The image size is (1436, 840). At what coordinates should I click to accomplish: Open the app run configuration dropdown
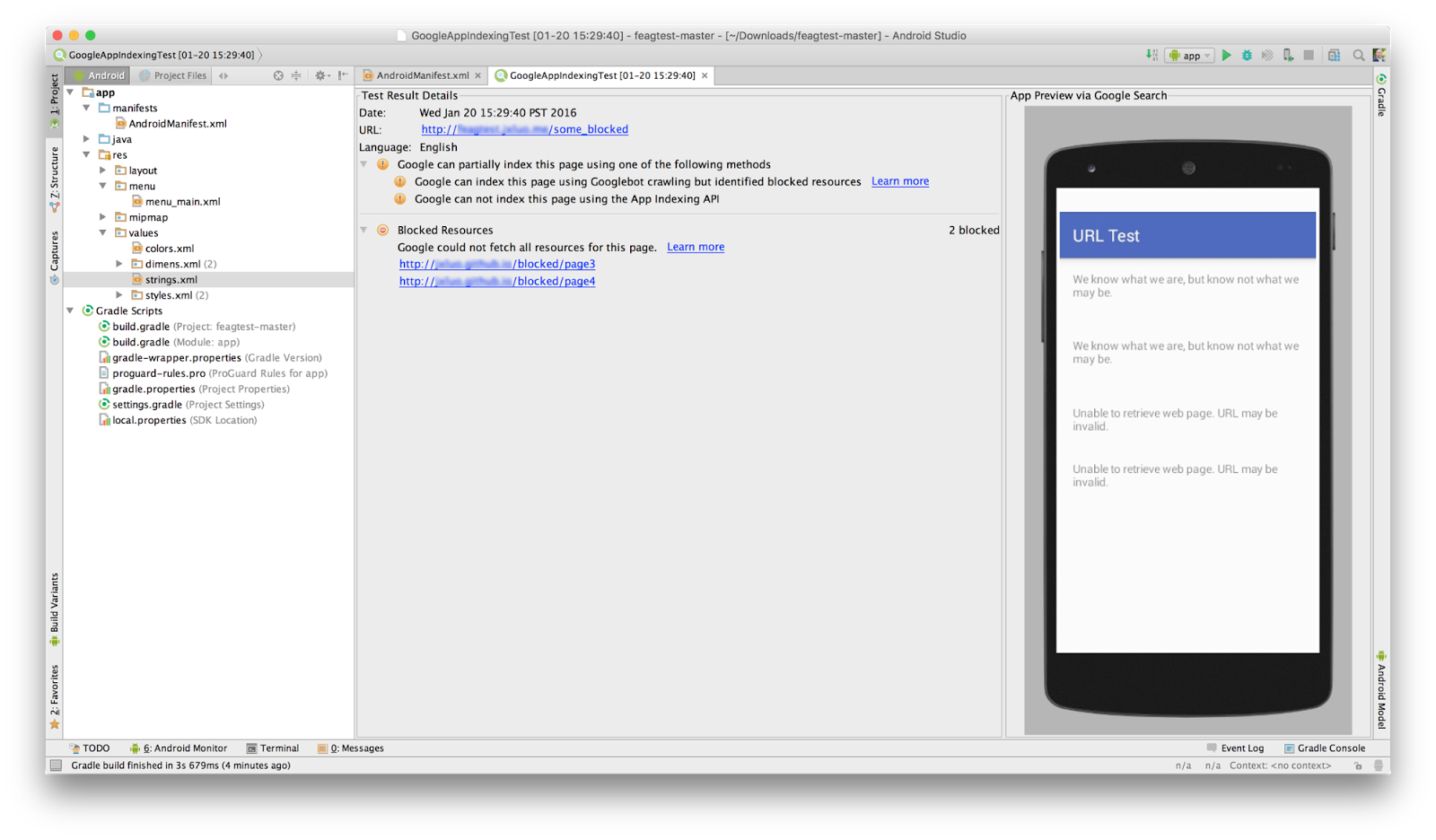coord(1190,56)
